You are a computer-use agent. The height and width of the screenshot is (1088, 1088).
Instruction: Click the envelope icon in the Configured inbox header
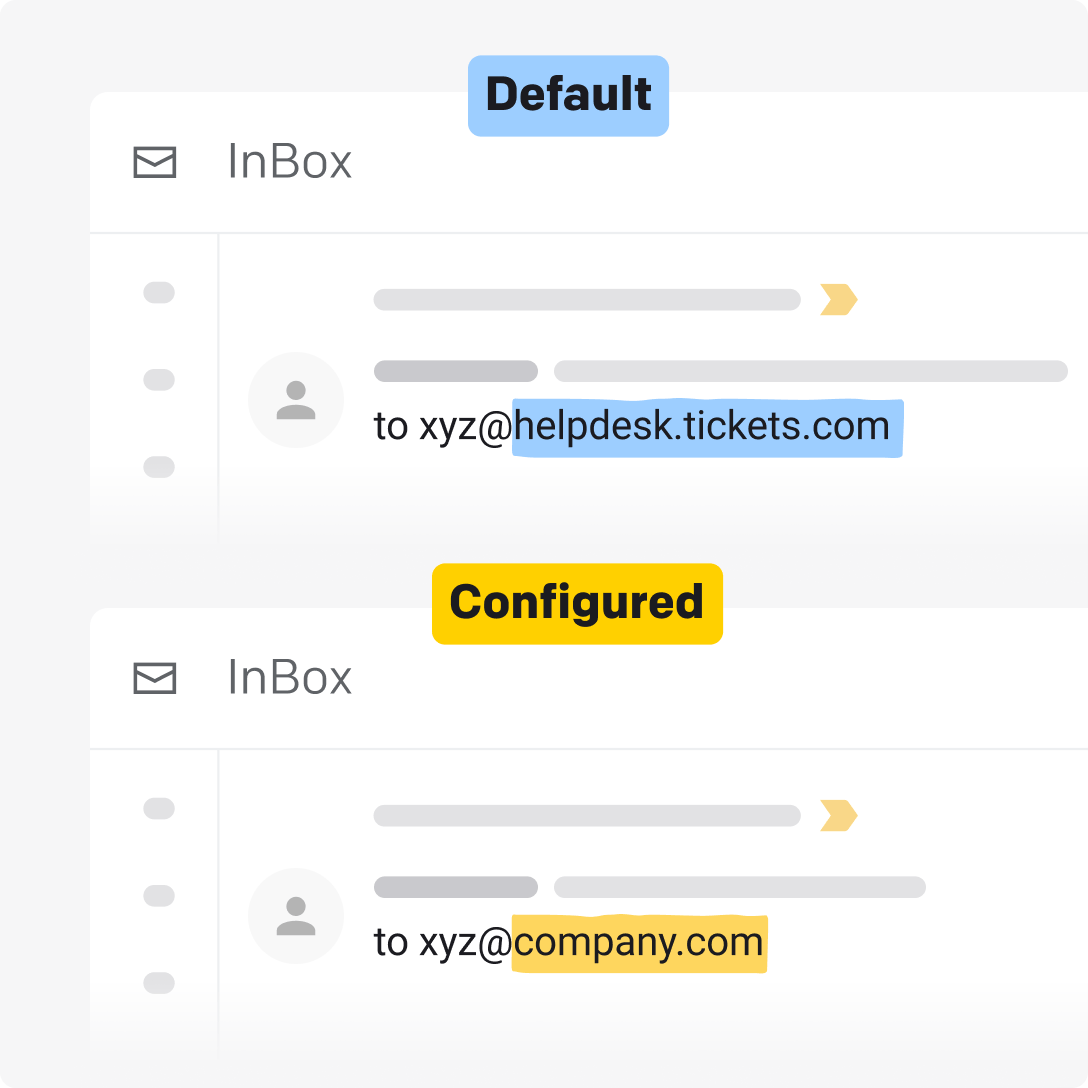pos(155,679)
